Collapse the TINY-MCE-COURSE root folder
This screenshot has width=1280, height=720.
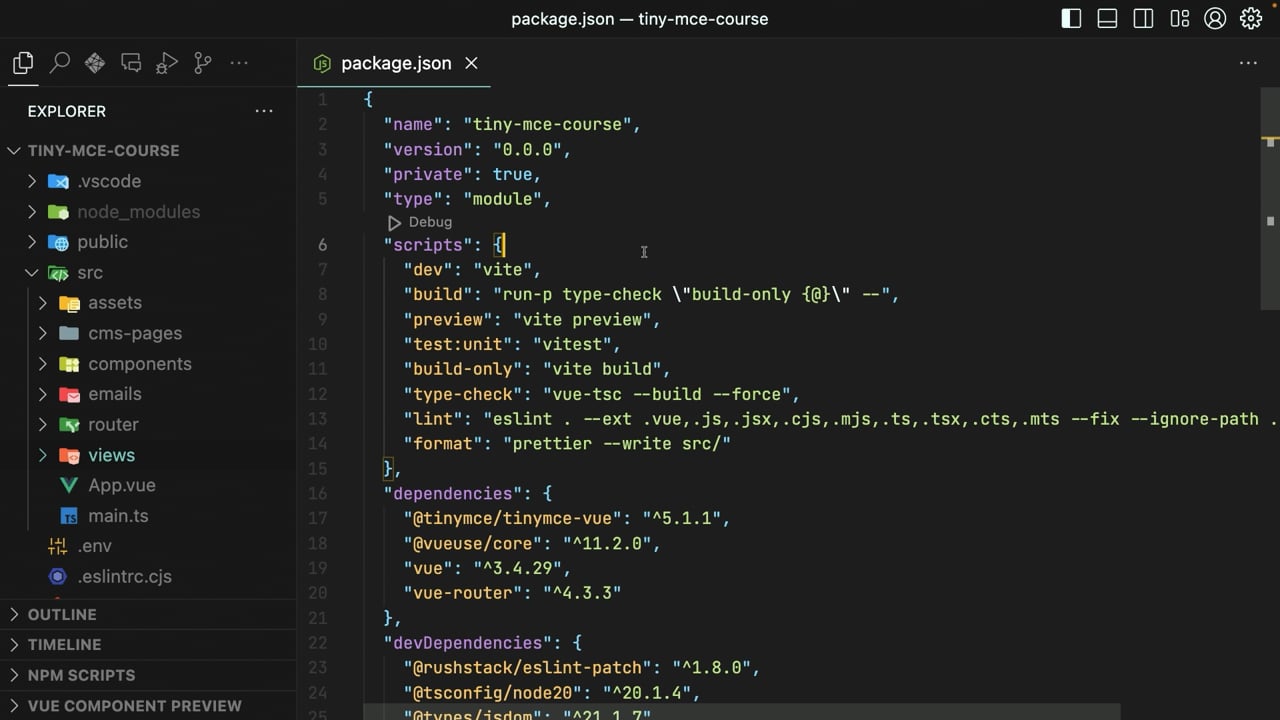(14, 151)
